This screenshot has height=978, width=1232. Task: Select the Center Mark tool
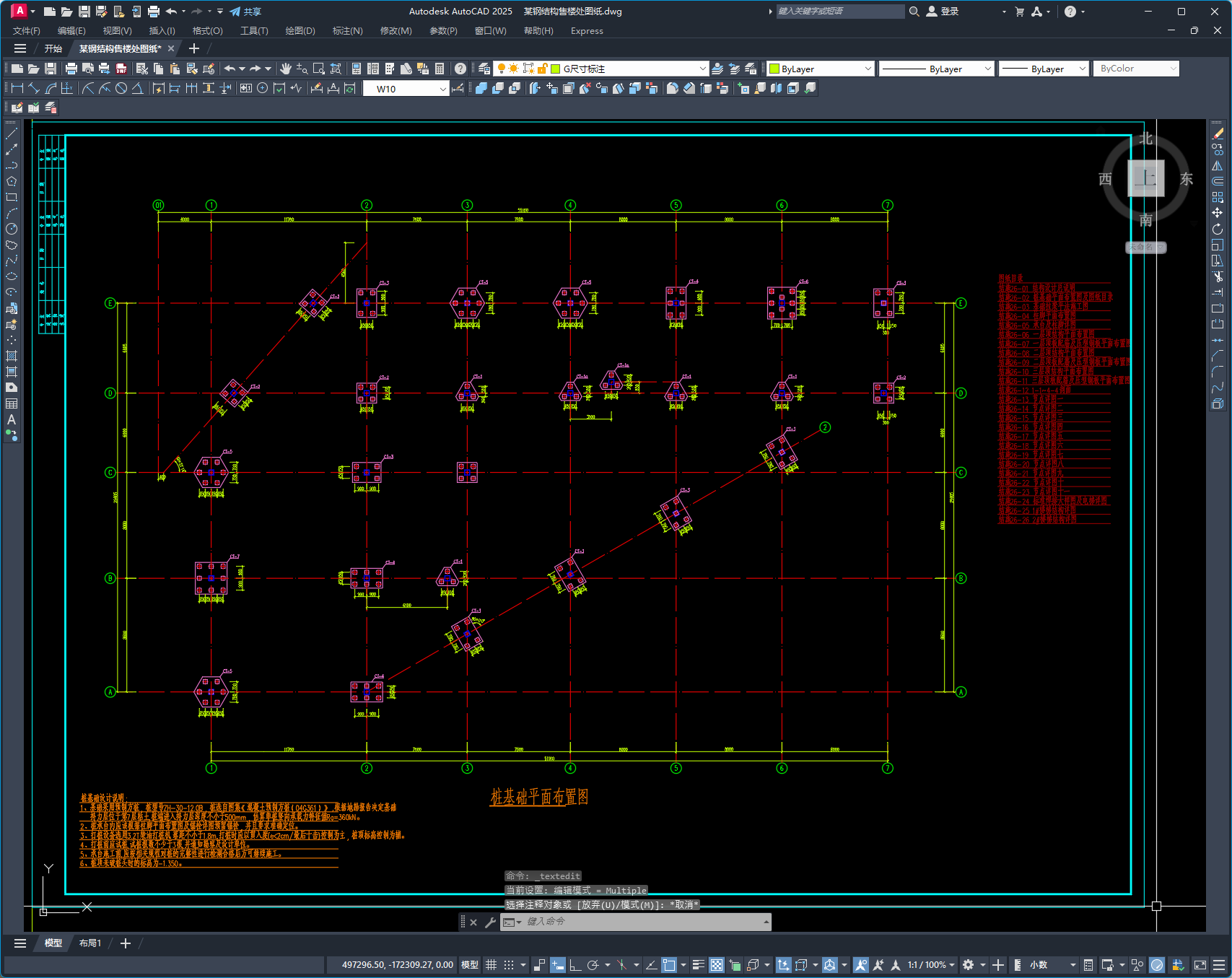(x=263, y=88)
